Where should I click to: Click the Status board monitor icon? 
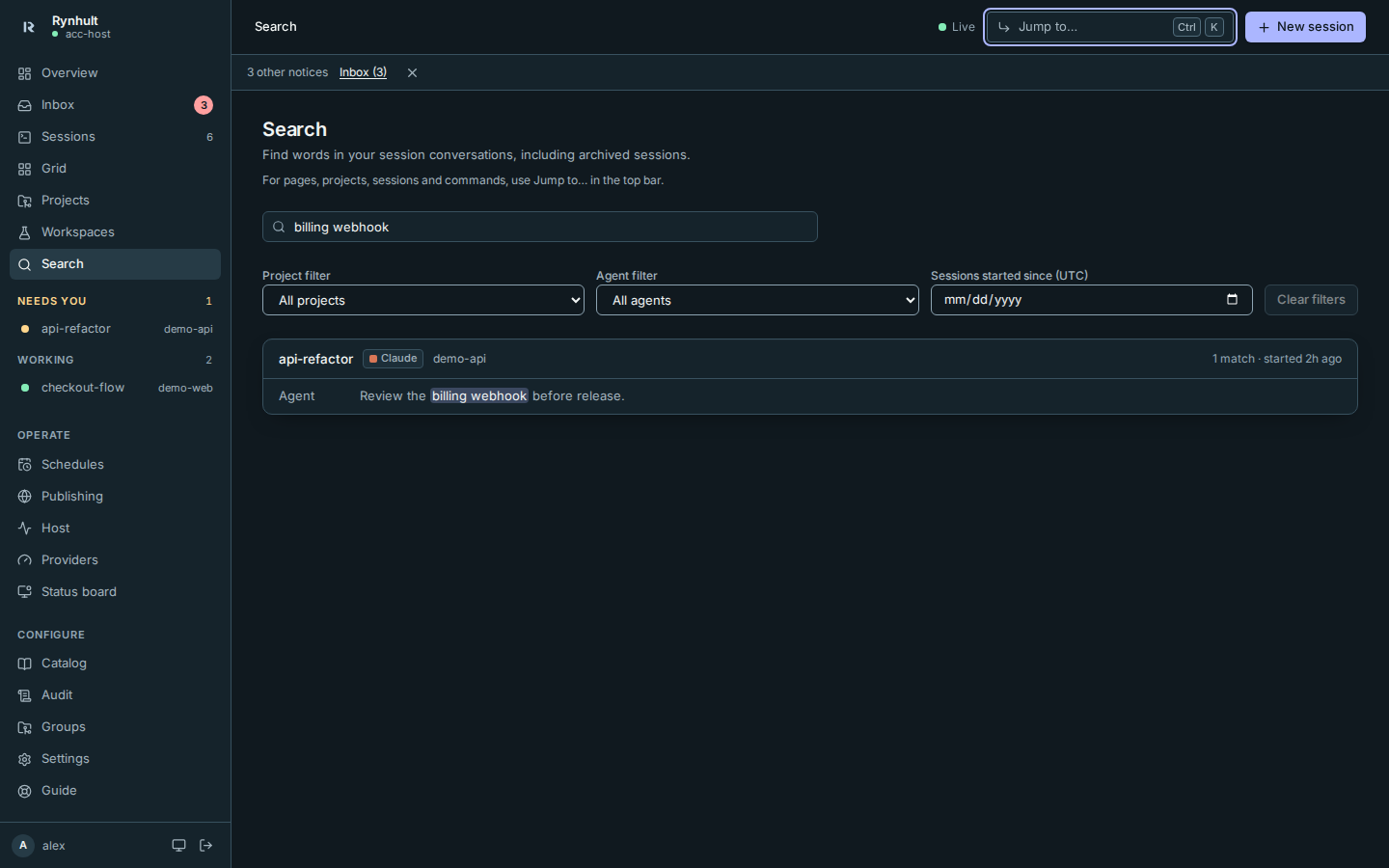25,592
